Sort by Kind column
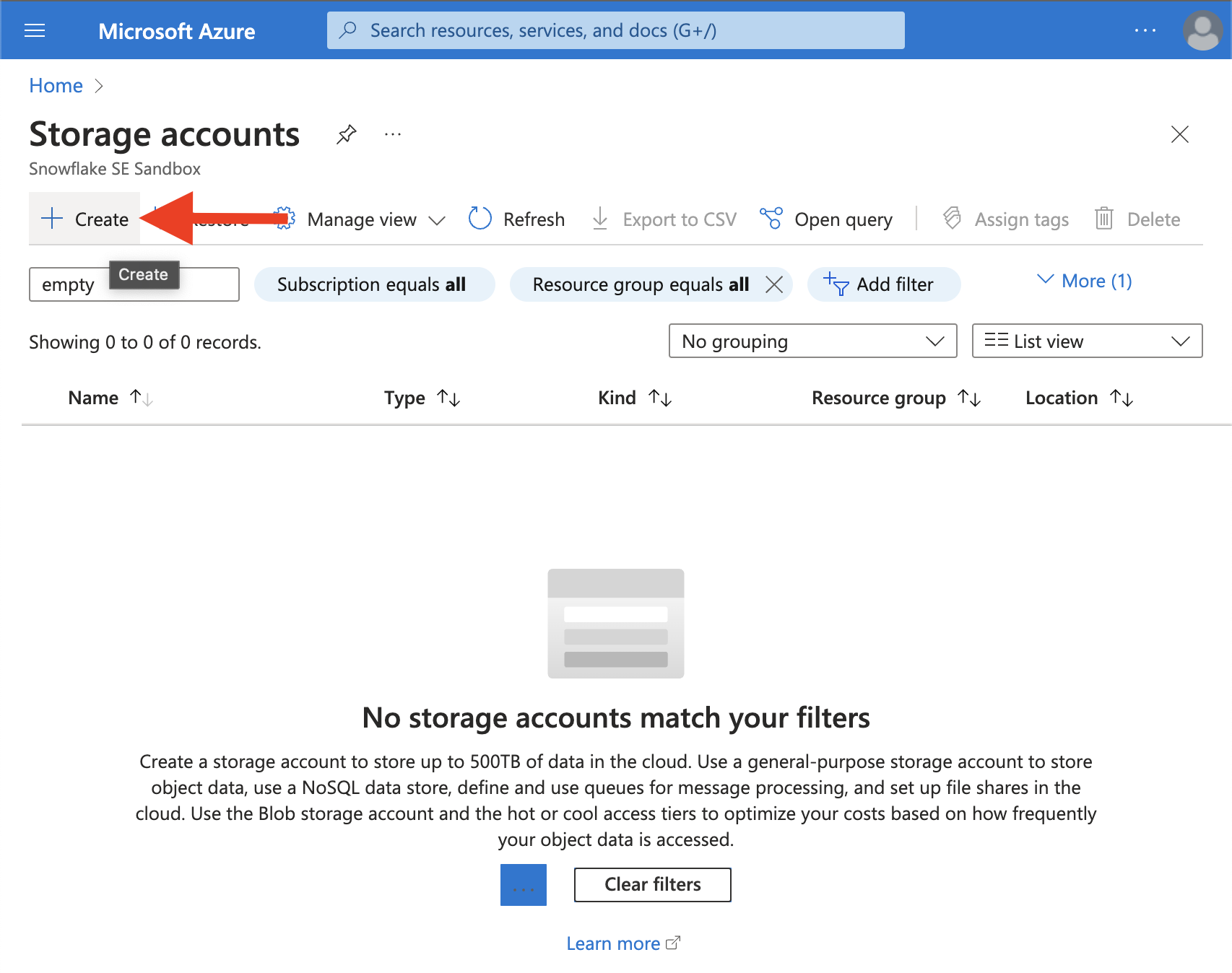 635,398
